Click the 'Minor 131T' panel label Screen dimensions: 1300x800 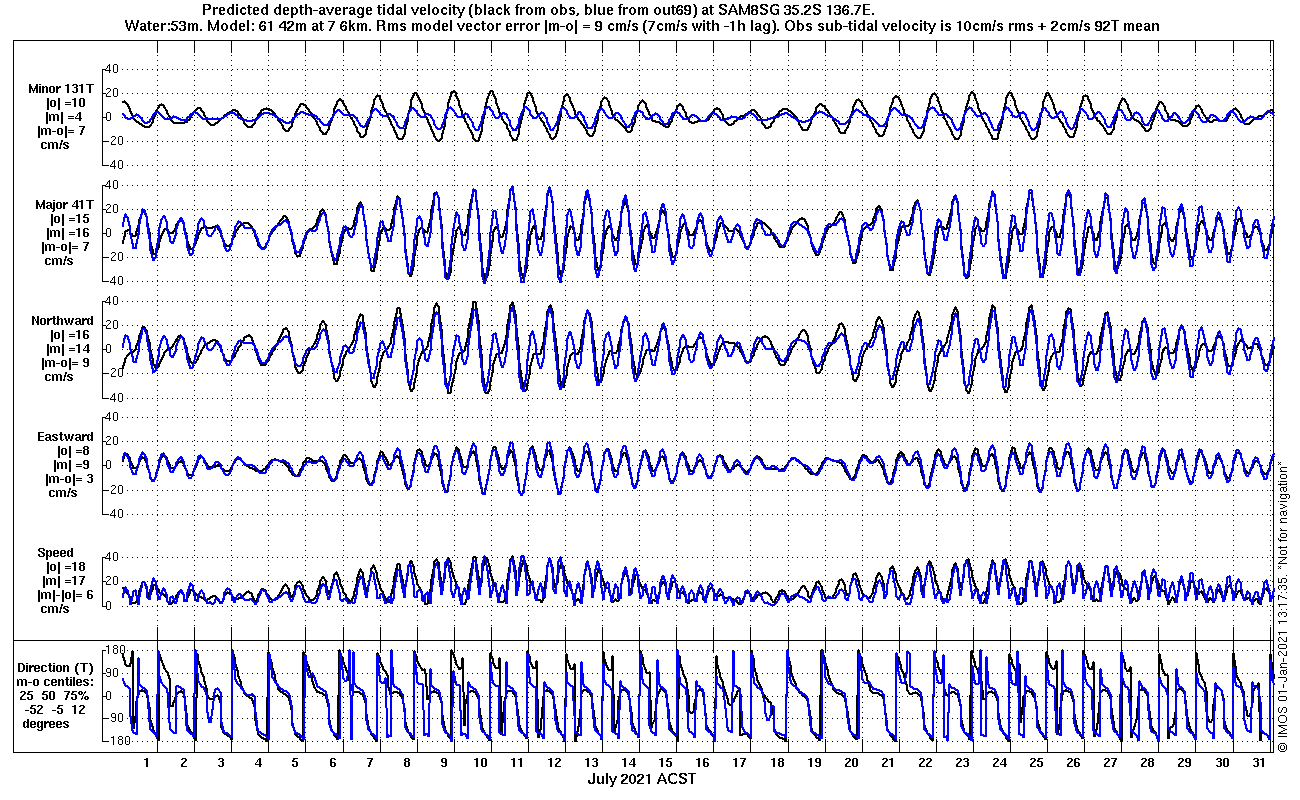(x=63, y=89)
